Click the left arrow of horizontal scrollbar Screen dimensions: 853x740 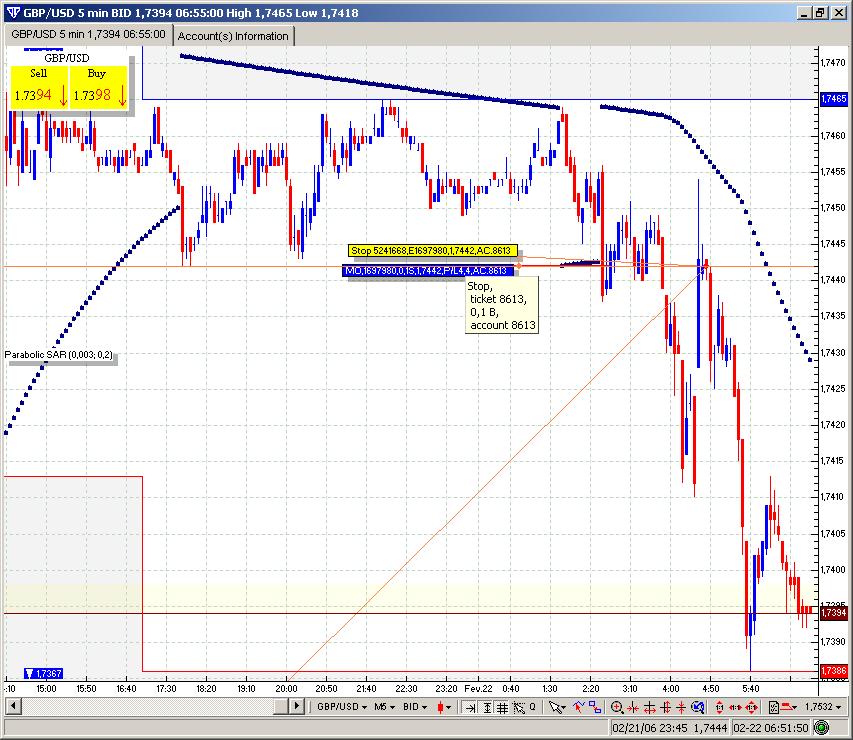tap(13, 706)
